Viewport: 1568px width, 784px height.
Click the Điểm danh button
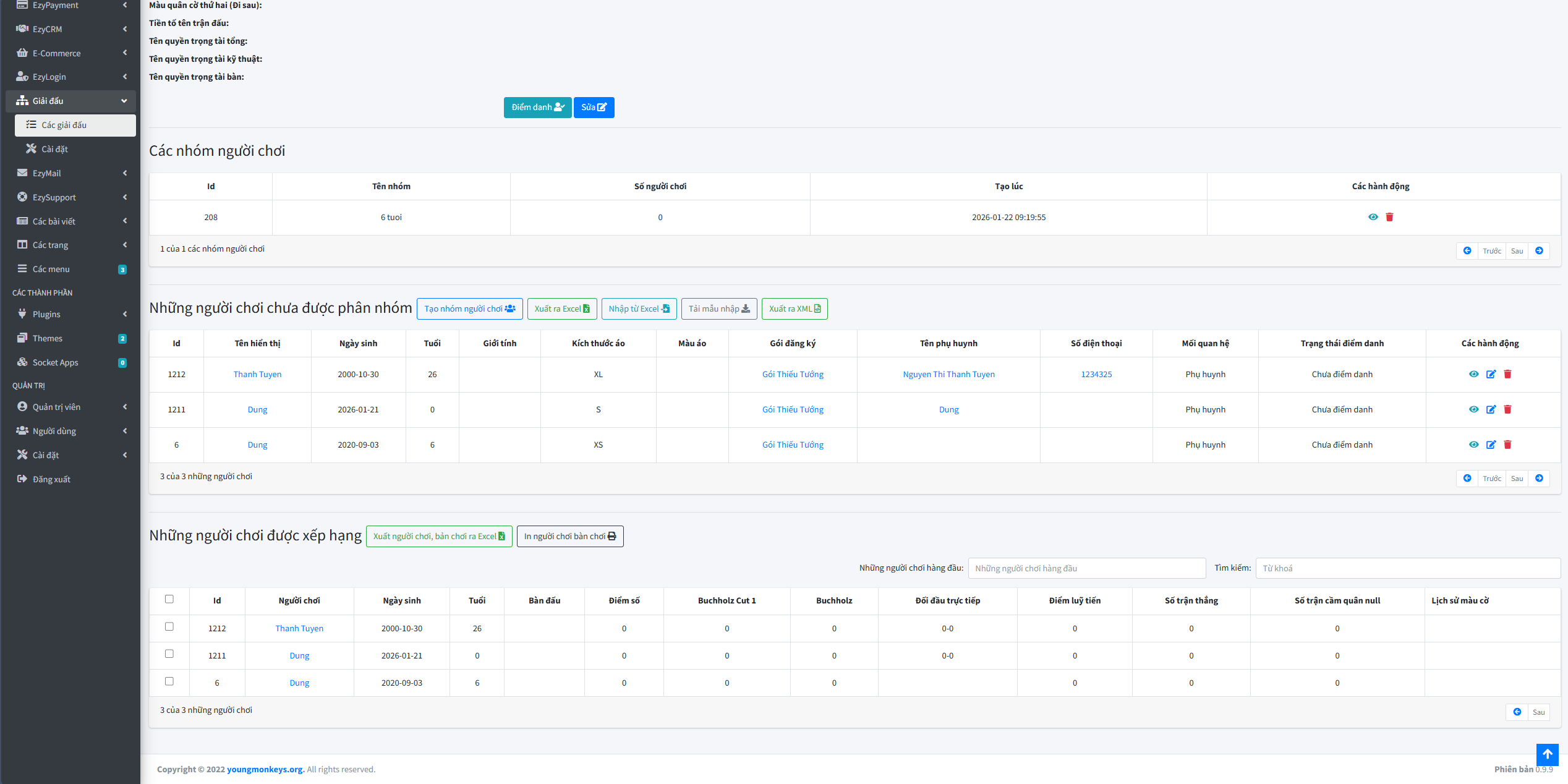pyautogui.click(x=537, y=108)
